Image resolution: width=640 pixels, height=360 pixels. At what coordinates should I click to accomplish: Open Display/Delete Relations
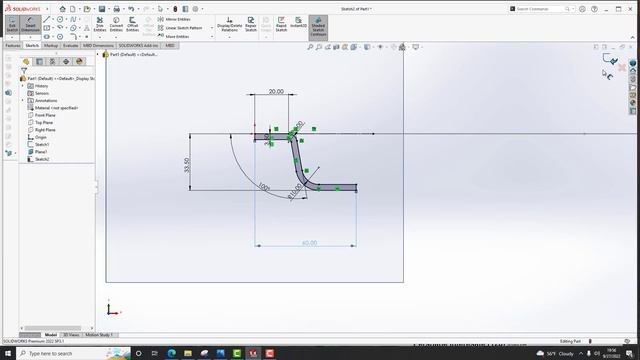pos(229,24)
